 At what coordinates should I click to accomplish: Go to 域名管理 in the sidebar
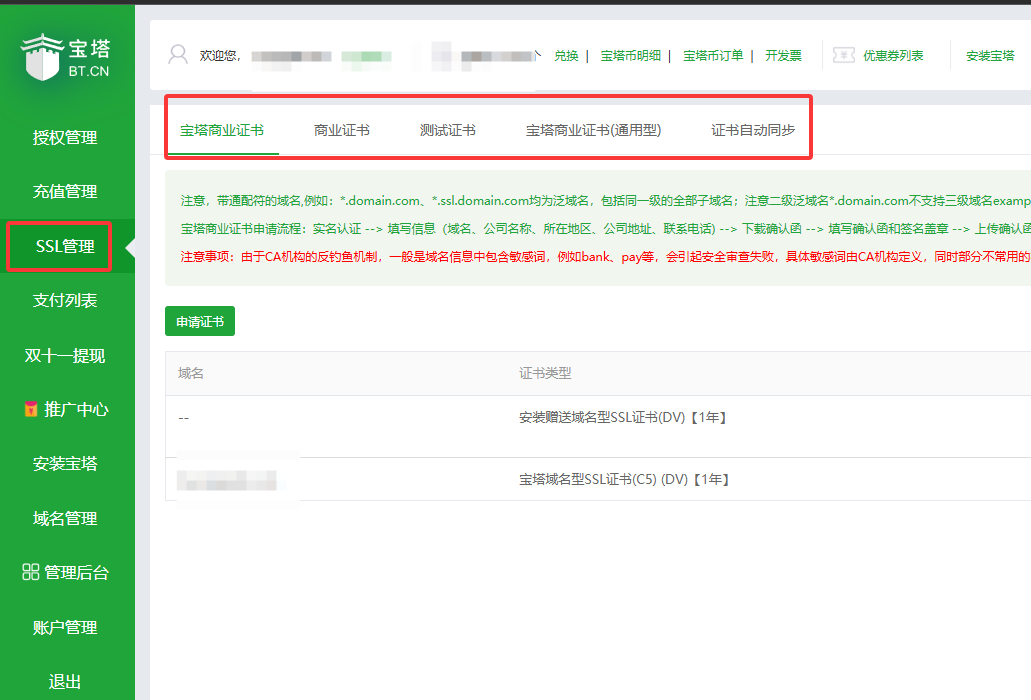tap(65, 518)
